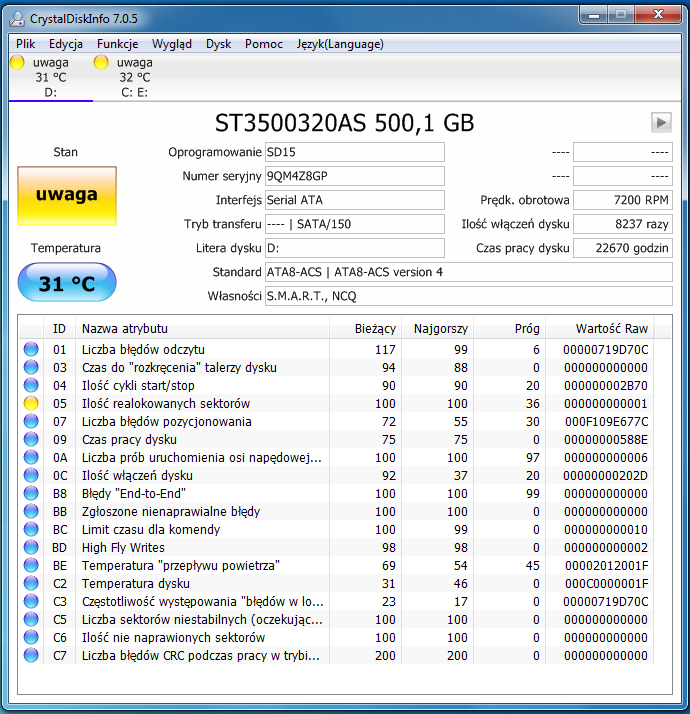The height and width of the screenshot is (714, 690).
Task: Switch to the C: E: disk tab
Action: [x=134, y=77]
